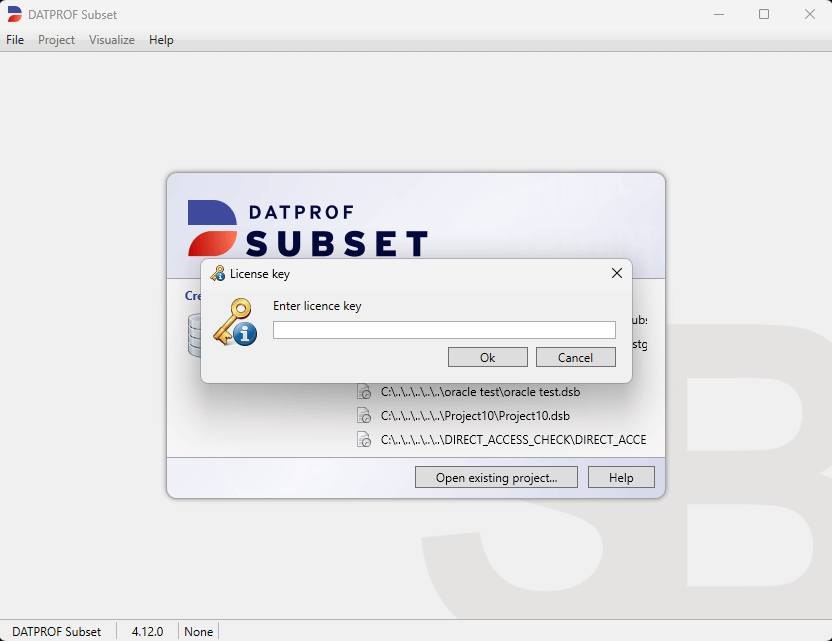
Task: Open the Help menu
Action: [161, 40]
